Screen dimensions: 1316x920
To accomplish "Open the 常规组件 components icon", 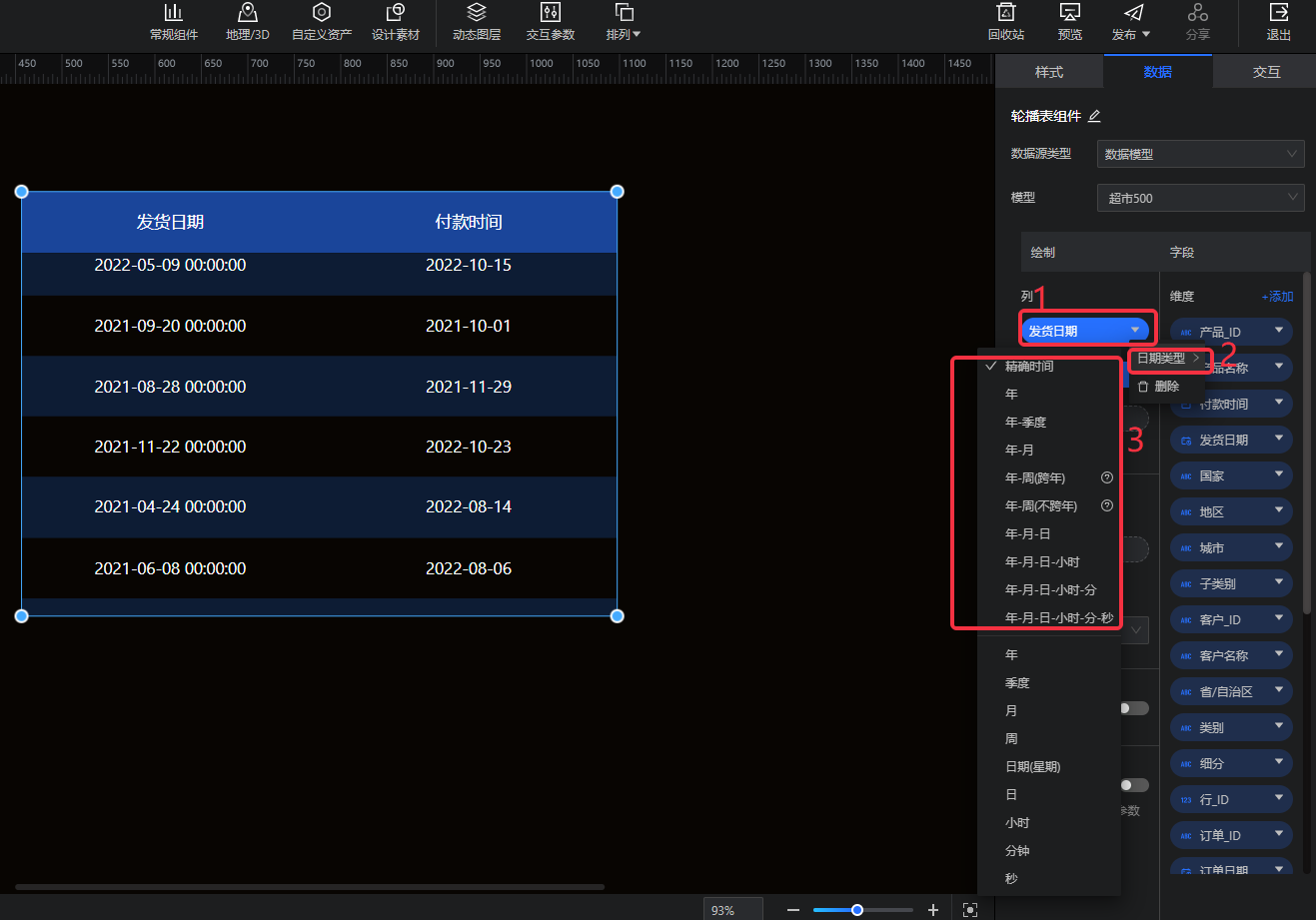I will 174,14.
